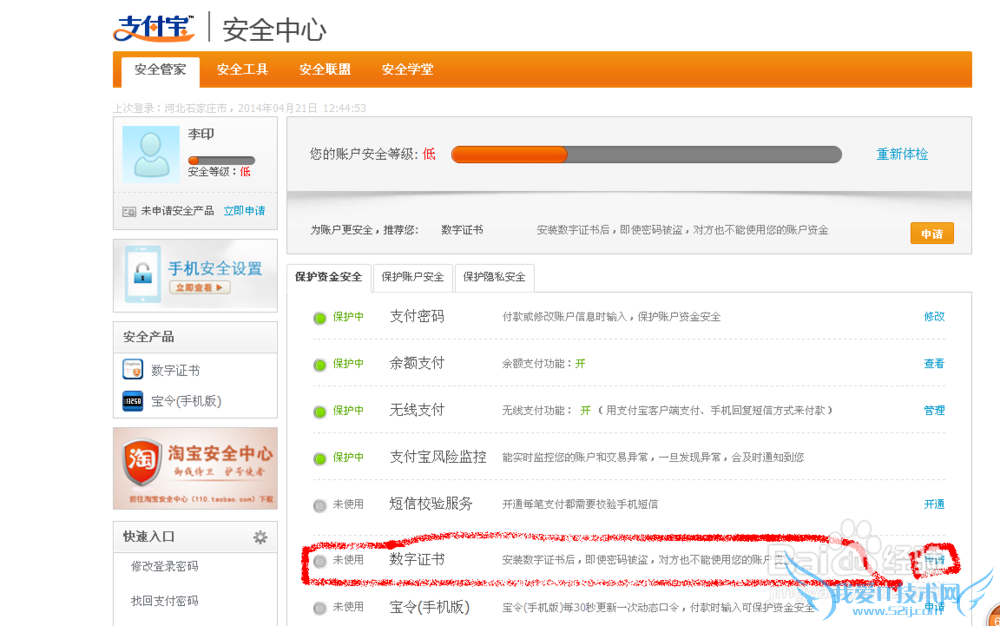
Task: Click the 立即查看 button under 手机安全设置
Action: tap(200, 288)
